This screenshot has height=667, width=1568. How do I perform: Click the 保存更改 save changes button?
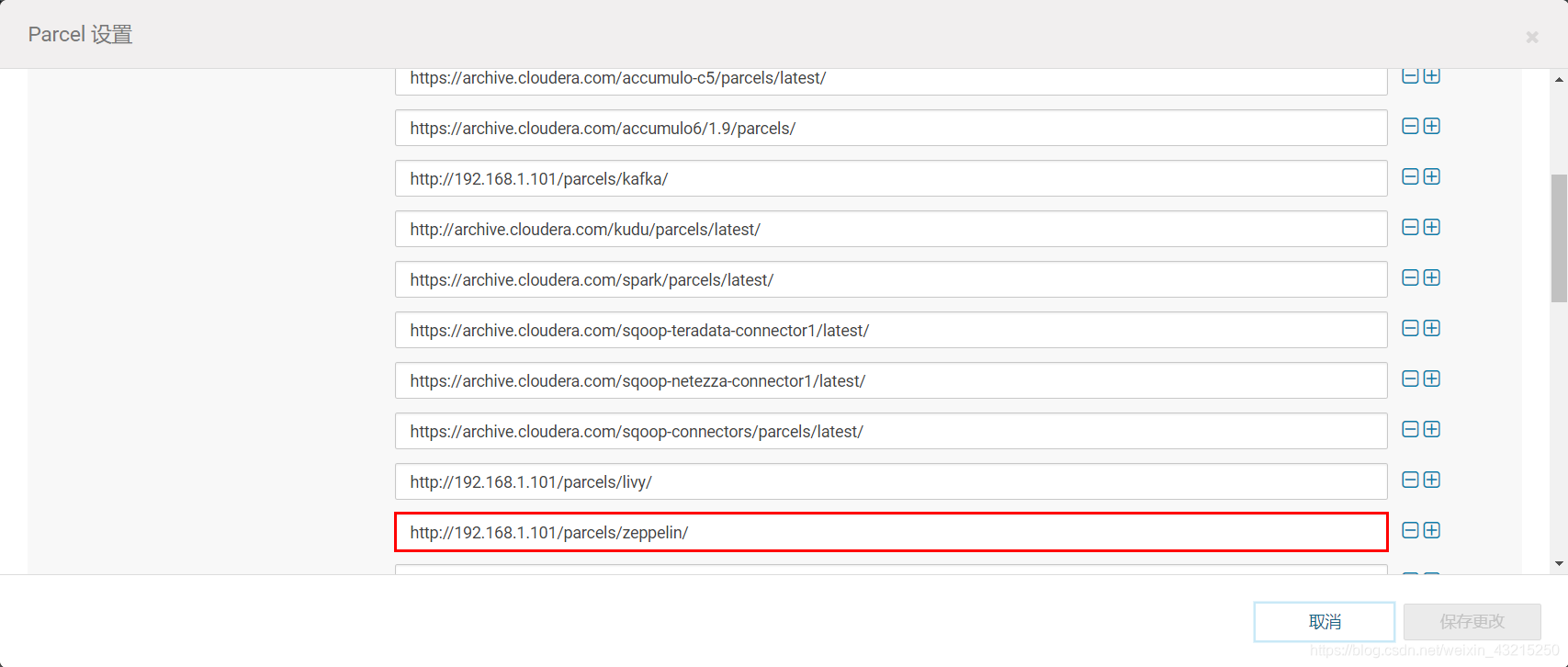[x=1472, y=622]
